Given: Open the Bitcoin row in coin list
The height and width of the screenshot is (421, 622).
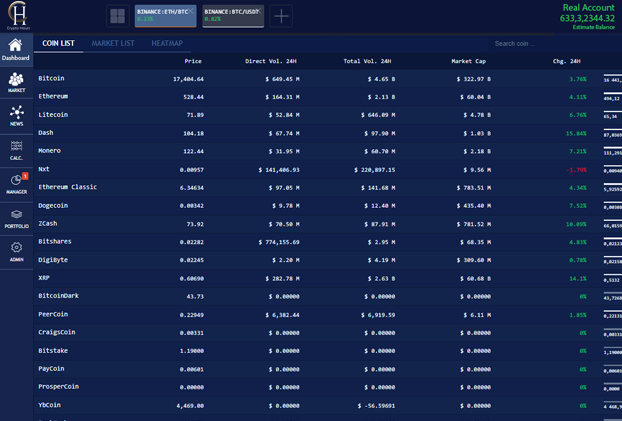Looking at the screenshot, I should click(x=51, y=78).
